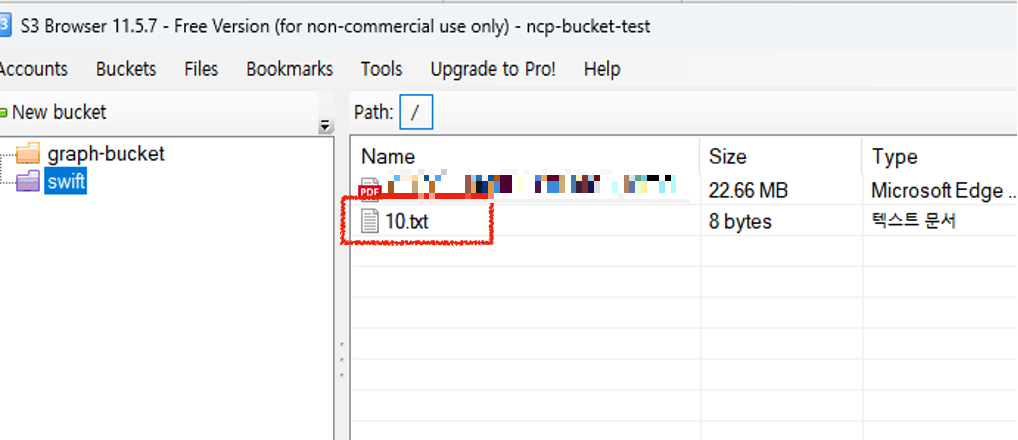Click the S3 Browser title bar icon

click(5, 26)
